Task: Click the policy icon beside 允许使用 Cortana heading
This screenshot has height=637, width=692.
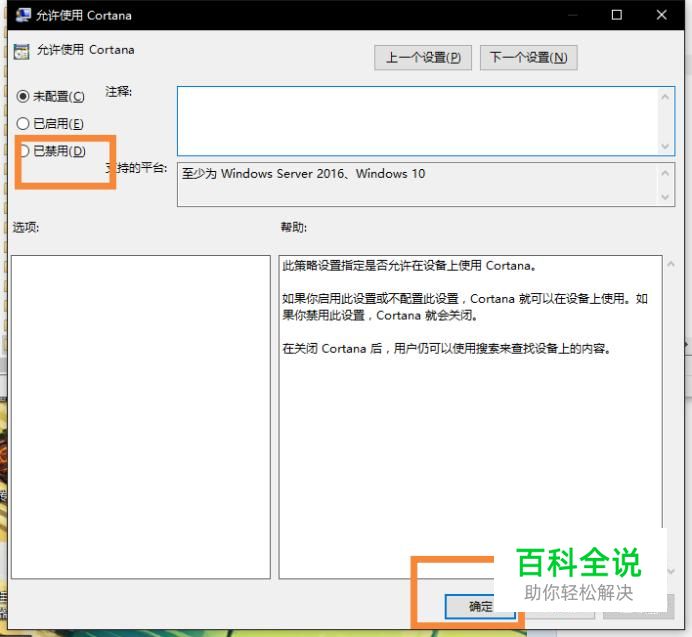Action: (21, 51)
